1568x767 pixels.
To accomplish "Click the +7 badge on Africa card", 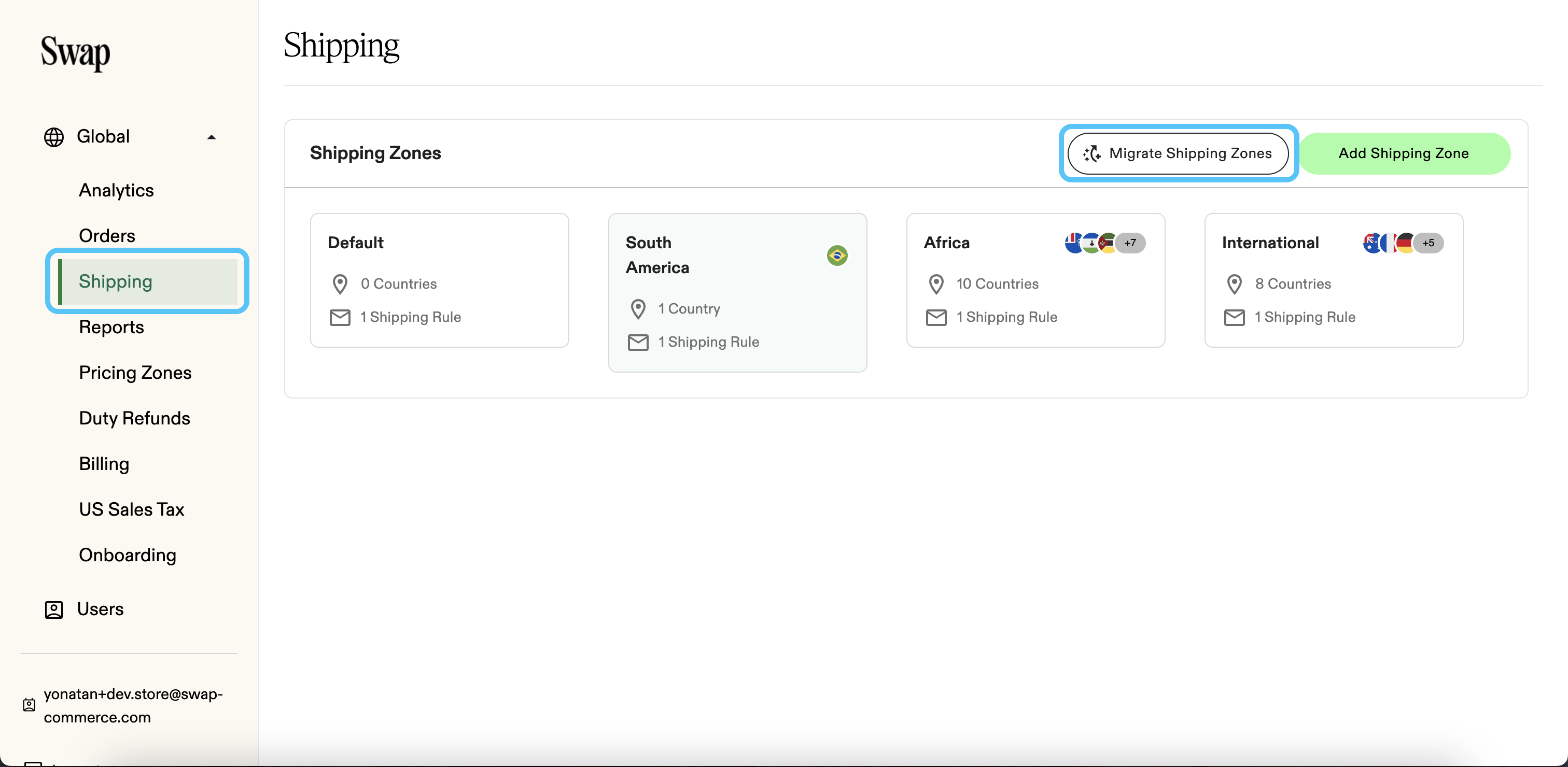I will tap(1130, 243).
